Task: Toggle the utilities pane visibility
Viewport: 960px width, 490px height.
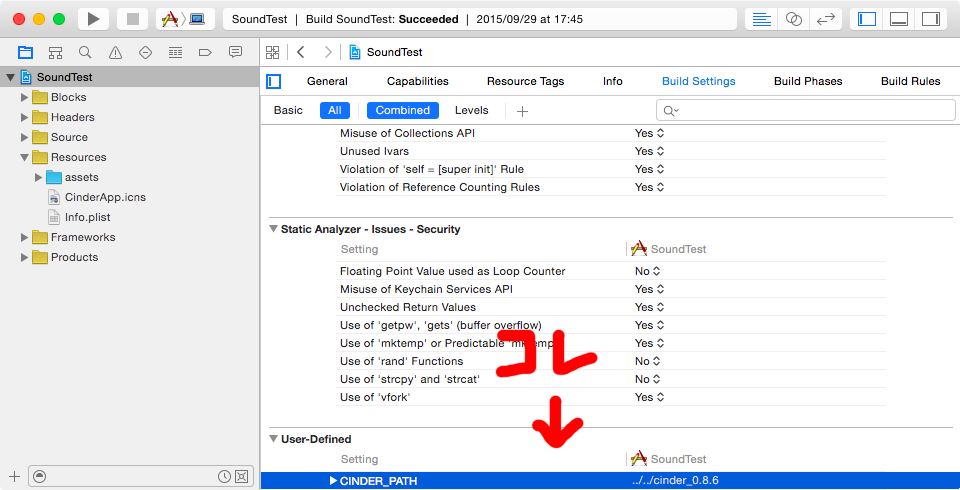Action: click(x=931, y=19)
